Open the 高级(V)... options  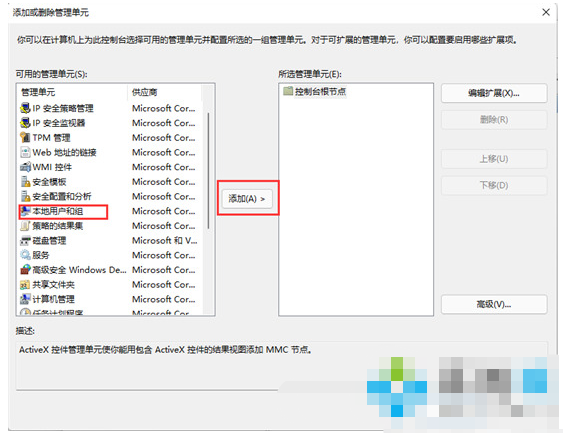494,304
